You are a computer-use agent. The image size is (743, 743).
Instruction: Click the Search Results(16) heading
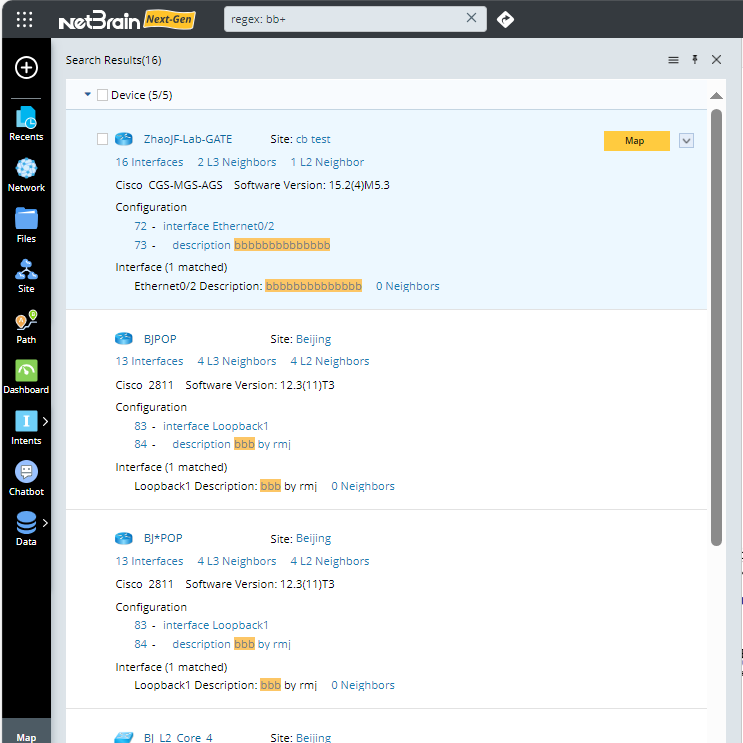coord(113,60)
